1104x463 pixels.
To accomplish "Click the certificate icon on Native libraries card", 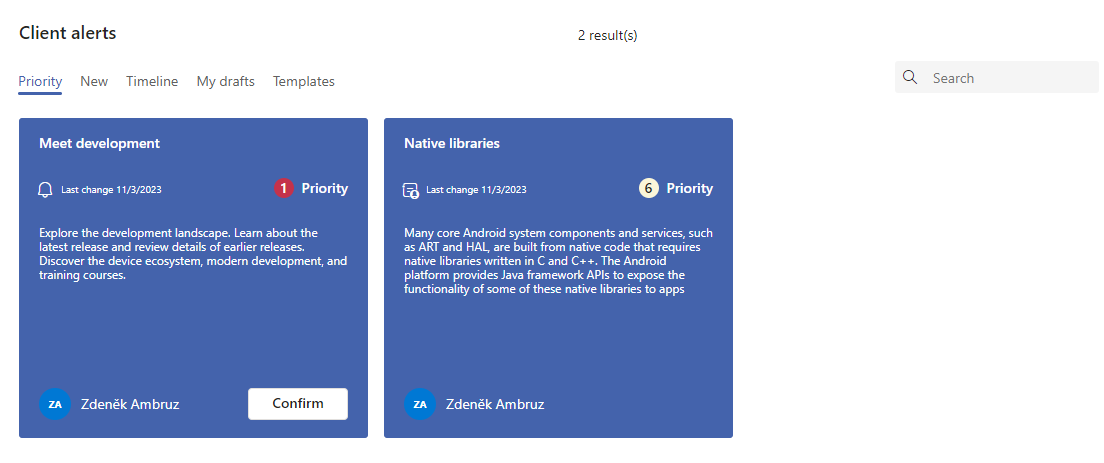I will pyautogui.click(x=410, y=189).
